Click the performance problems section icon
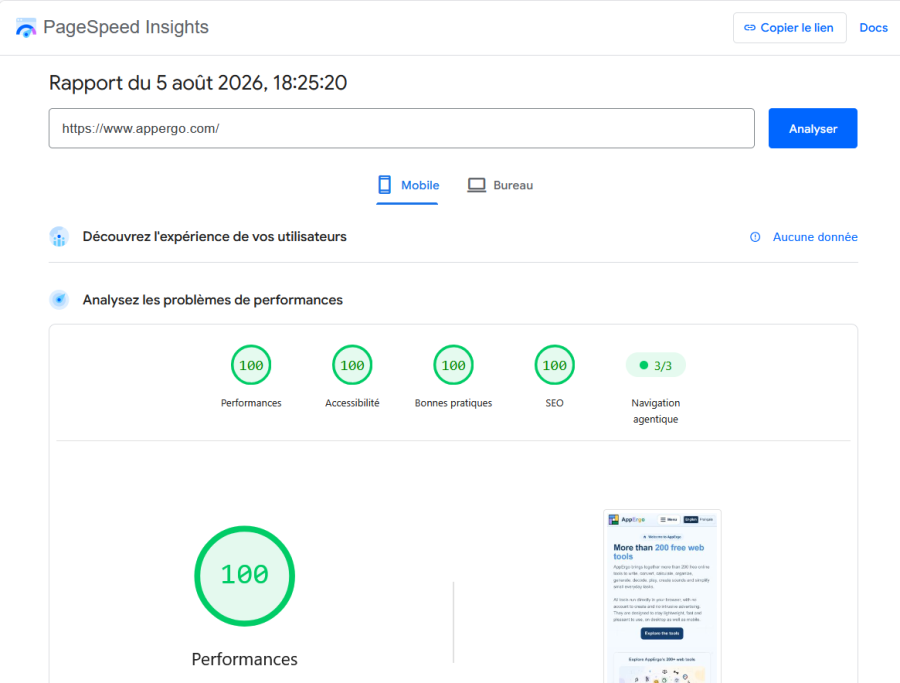The height and width of the screenshot is (683, 900). [59, 300]
